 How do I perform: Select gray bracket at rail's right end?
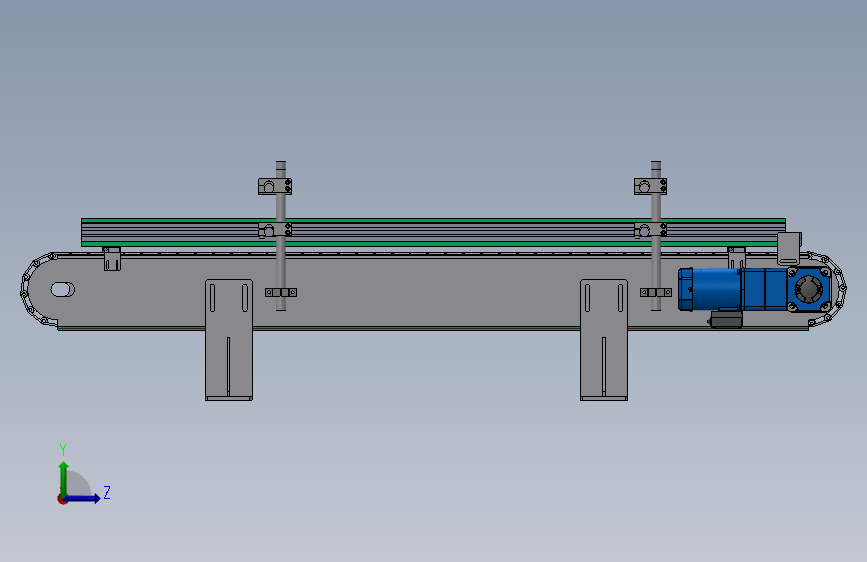pos(789,248)
